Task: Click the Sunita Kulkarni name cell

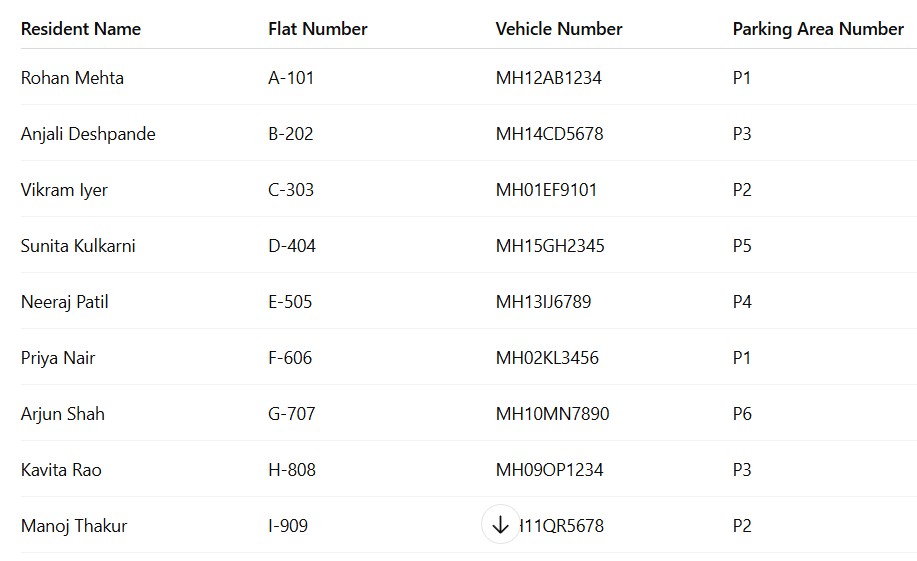Action: (x=78, y=246)
